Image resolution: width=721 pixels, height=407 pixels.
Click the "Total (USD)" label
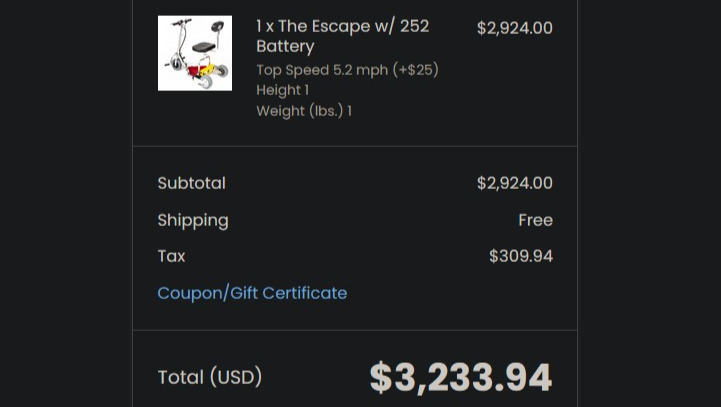click(209, 377)
